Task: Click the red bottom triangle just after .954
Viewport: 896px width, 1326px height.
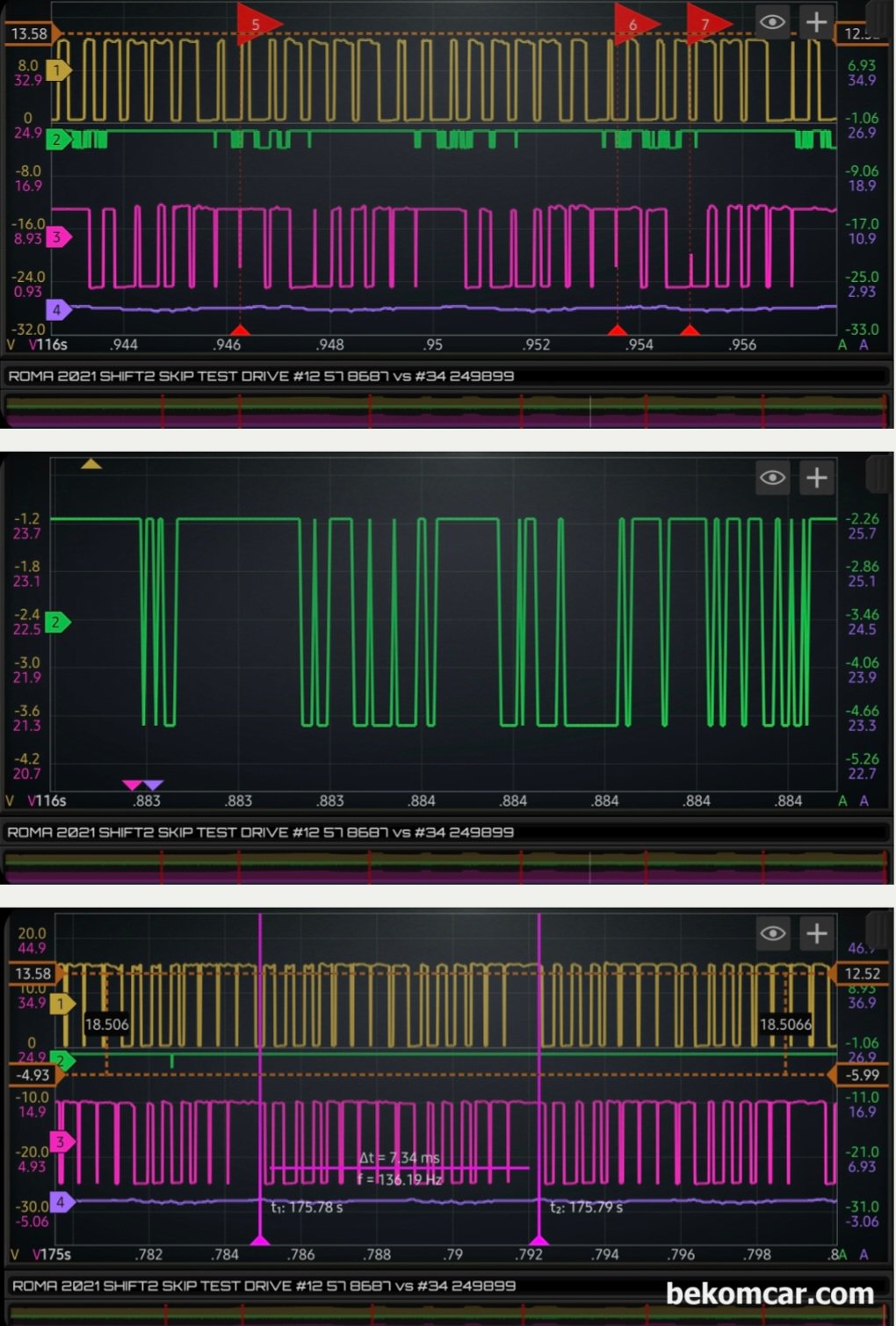Action: (690, 330)
